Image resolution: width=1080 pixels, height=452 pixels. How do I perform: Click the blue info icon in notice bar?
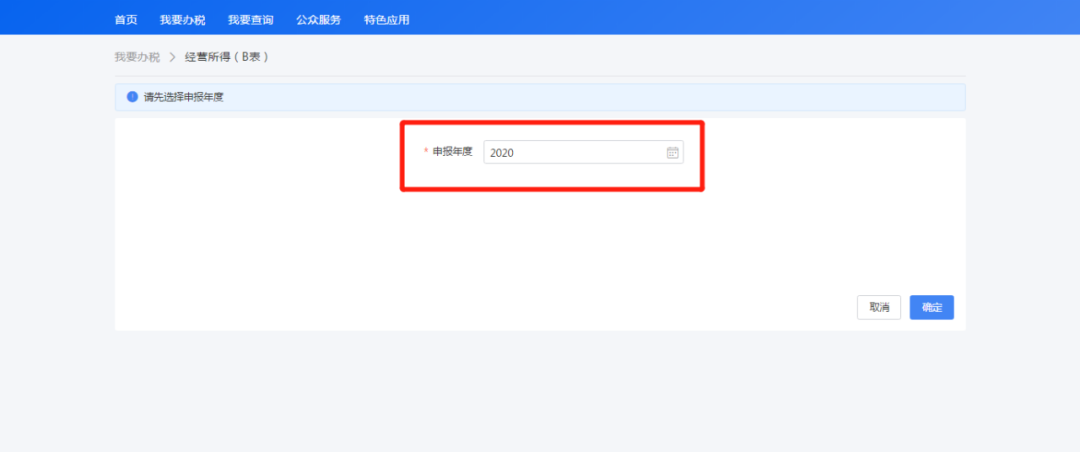pyautogui.click(x=132, y=97)
